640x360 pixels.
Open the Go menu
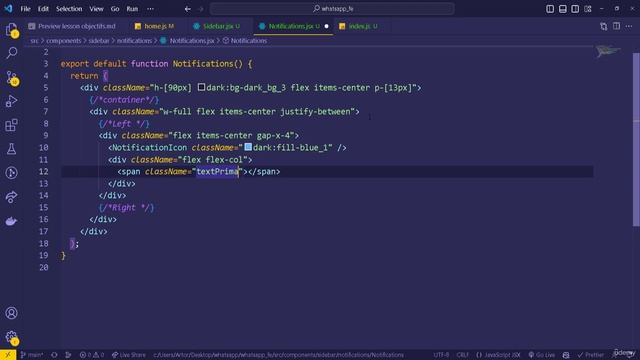[x=115, y=9]
